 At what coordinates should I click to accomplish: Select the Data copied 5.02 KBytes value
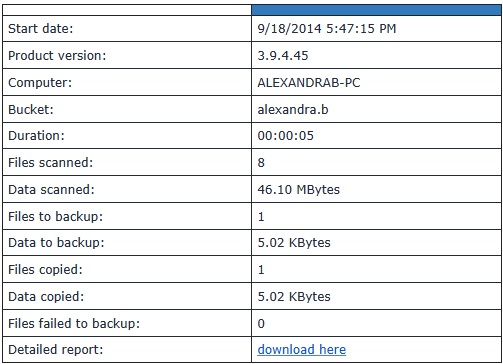pyautogui.click(x=294, y=297)
